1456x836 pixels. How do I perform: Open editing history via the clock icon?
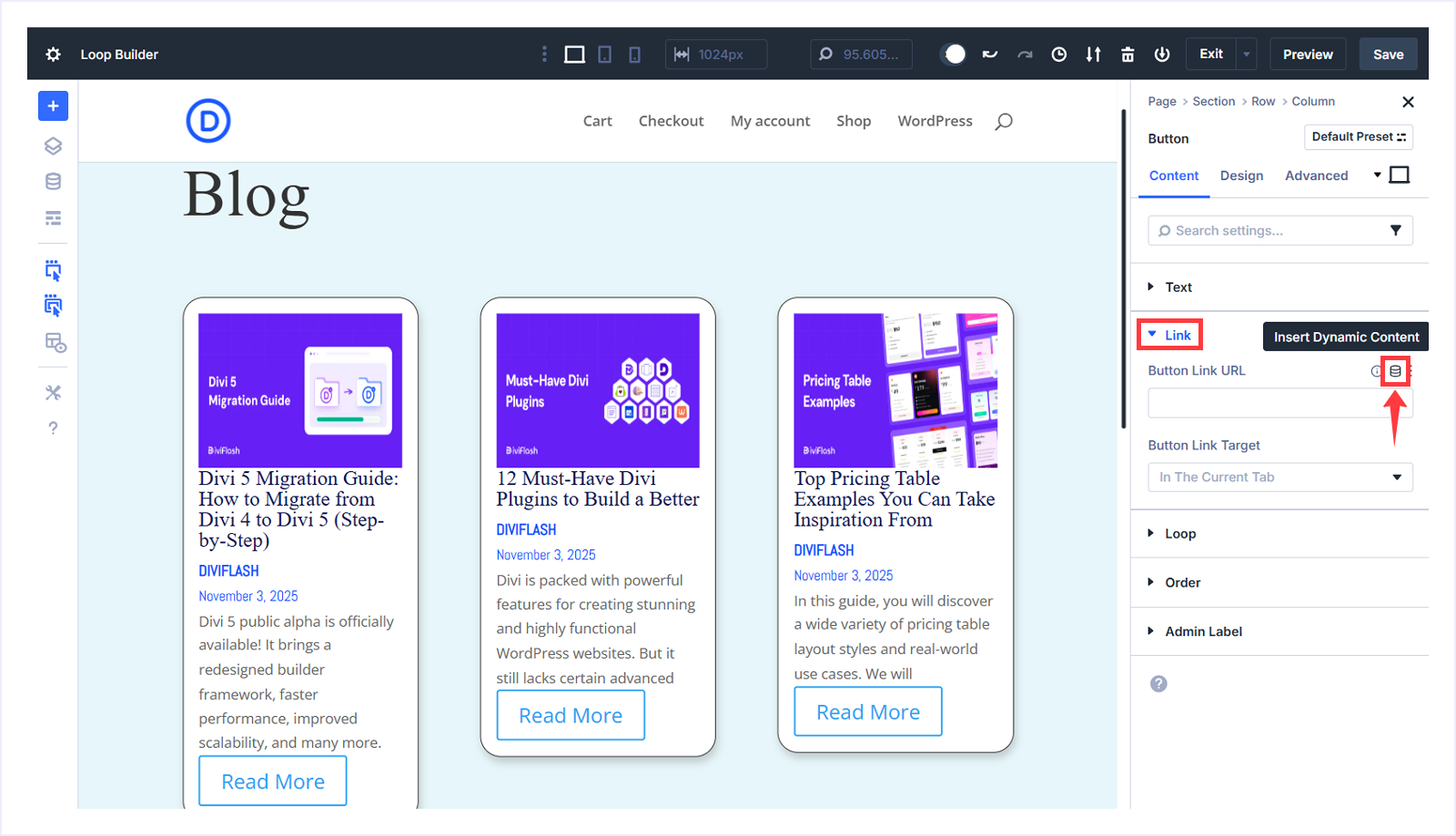[x=1058, y=54]
